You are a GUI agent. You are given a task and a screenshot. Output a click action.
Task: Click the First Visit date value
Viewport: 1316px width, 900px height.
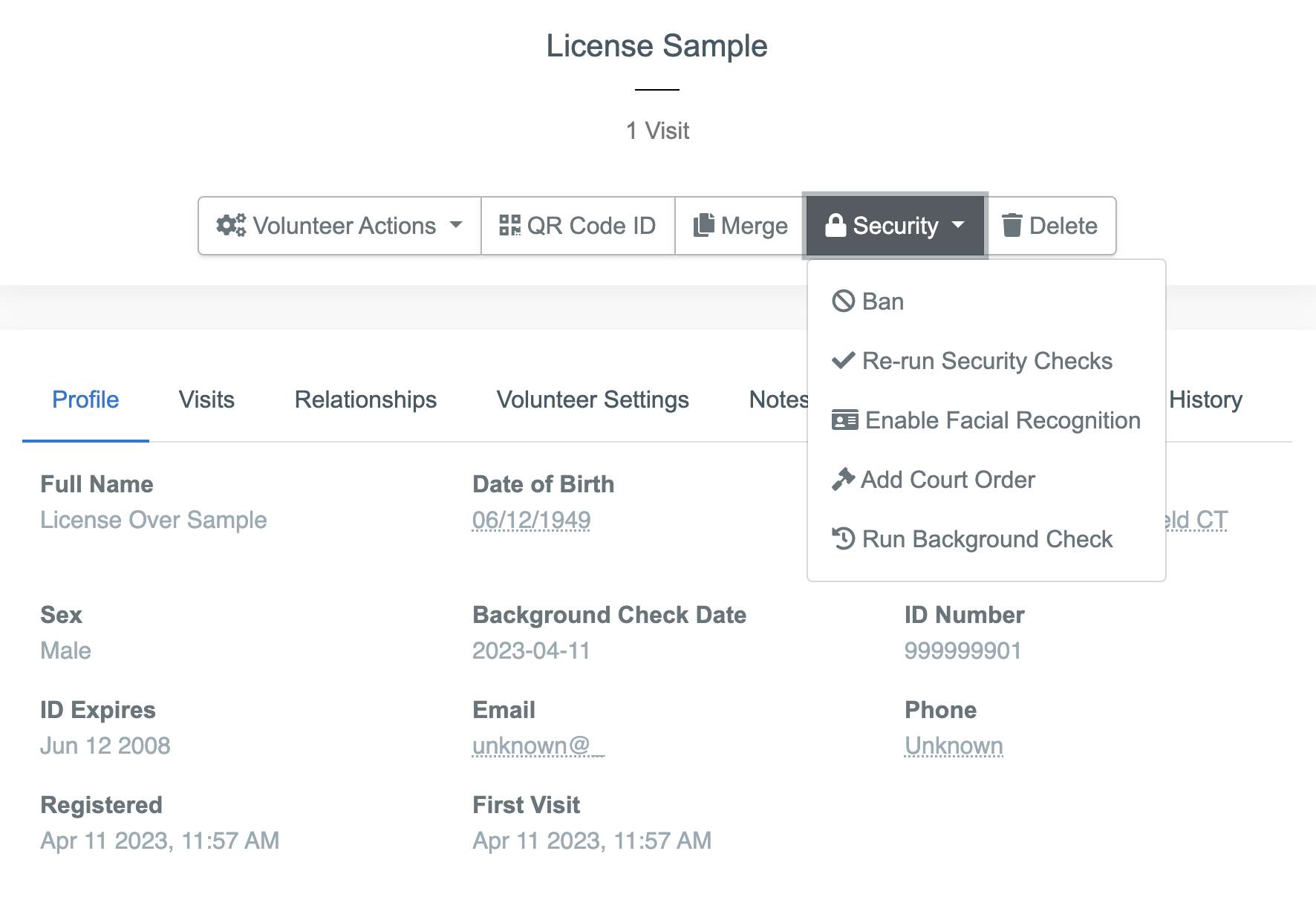point(592,841)
